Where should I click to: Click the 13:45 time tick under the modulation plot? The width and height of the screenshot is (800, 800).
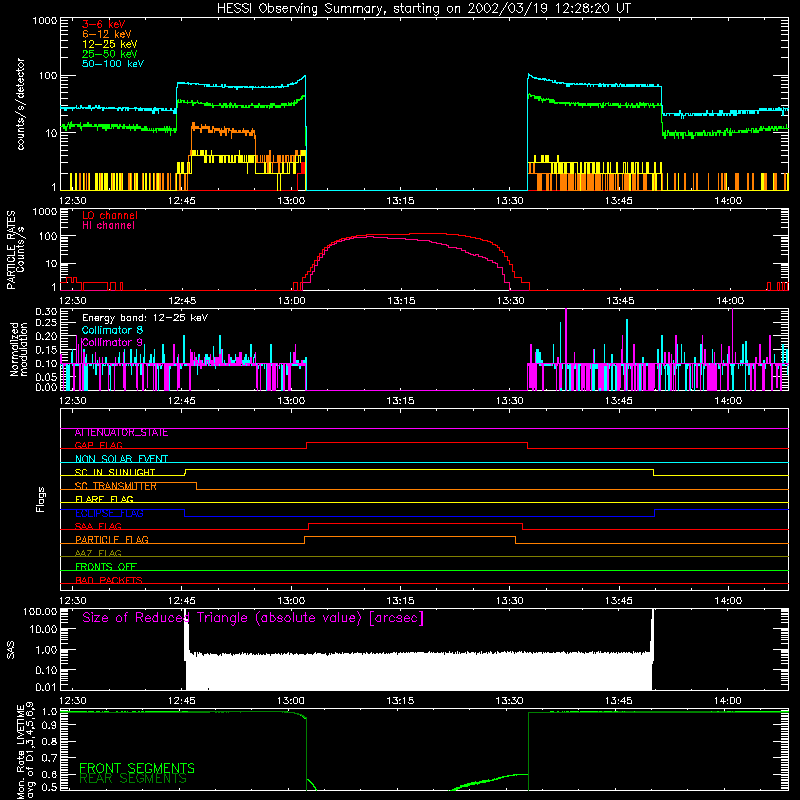tap(619, 401)
